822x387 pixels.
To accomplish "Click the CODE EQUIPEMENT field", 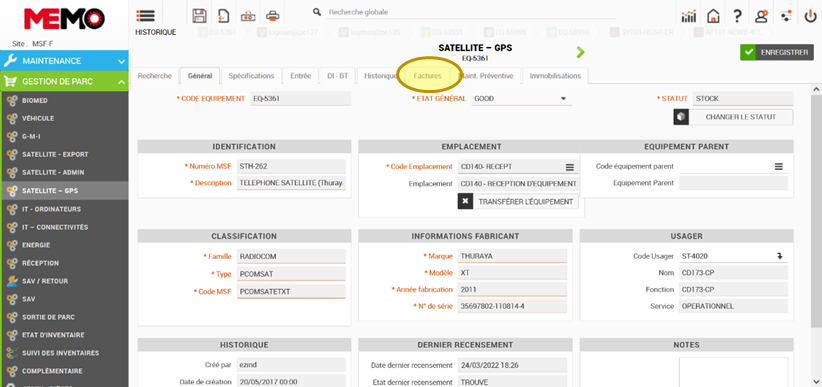I will click(x=300, y=99).
